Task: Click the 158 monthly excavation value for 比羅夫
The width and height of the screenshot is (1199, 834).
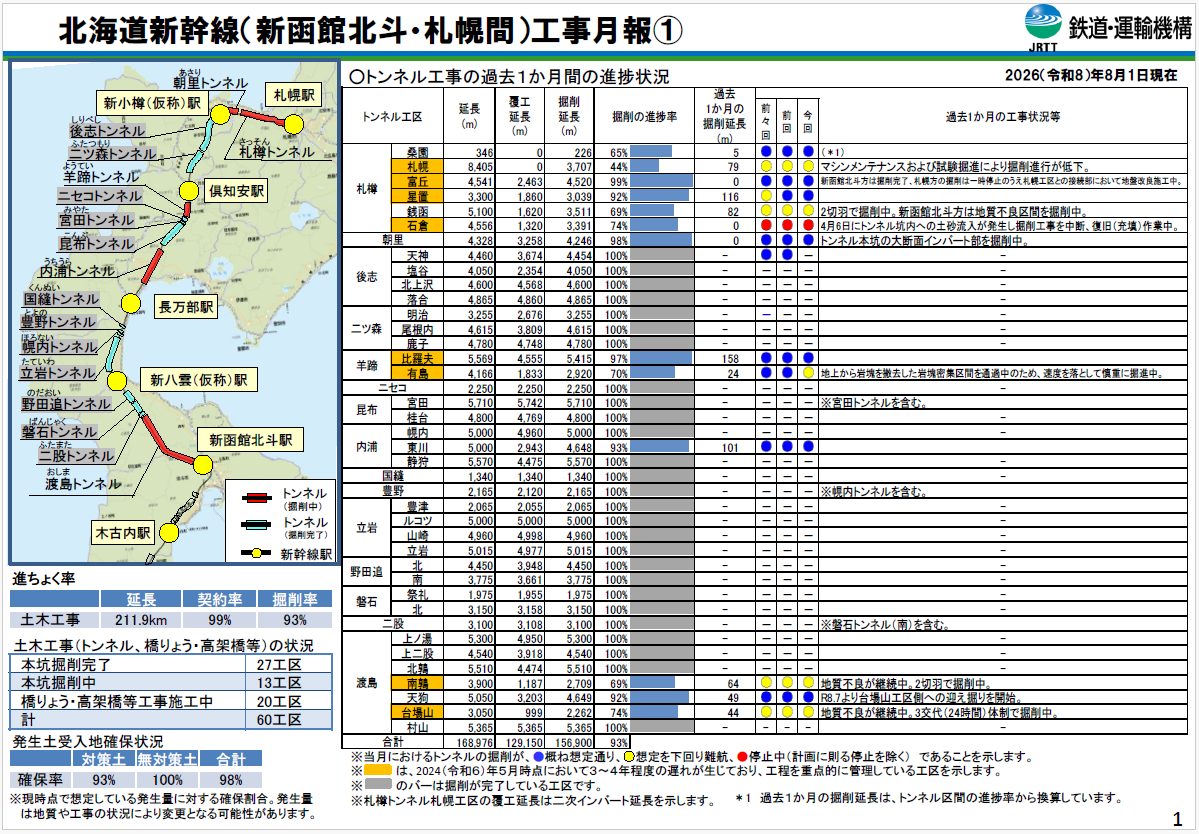Action: pyautogui.click(x=729, y=359)
